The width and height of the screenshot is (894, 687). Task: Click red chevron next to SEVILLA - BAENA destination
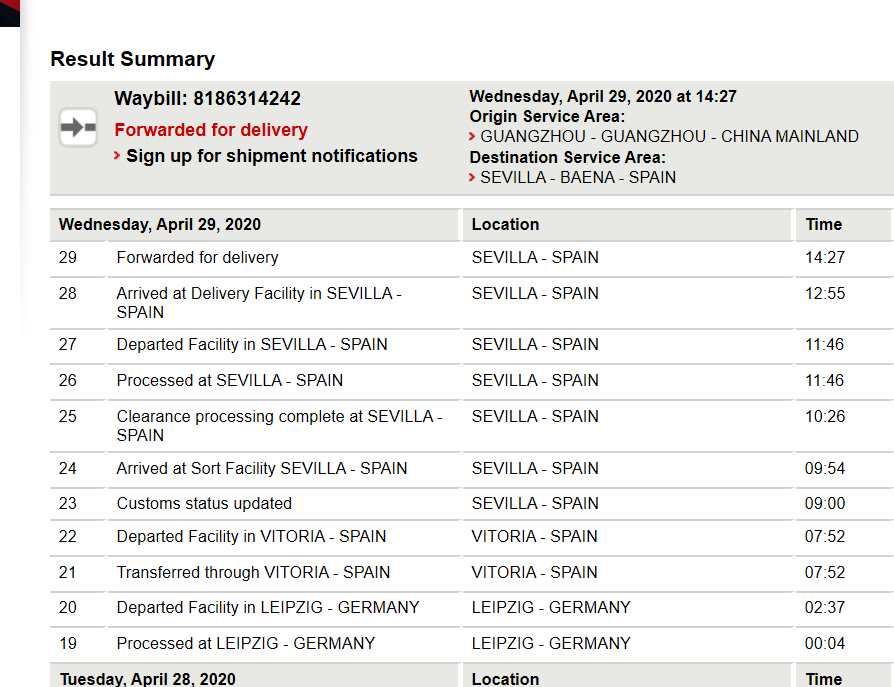pyautogui.click(x=472, y=177)
